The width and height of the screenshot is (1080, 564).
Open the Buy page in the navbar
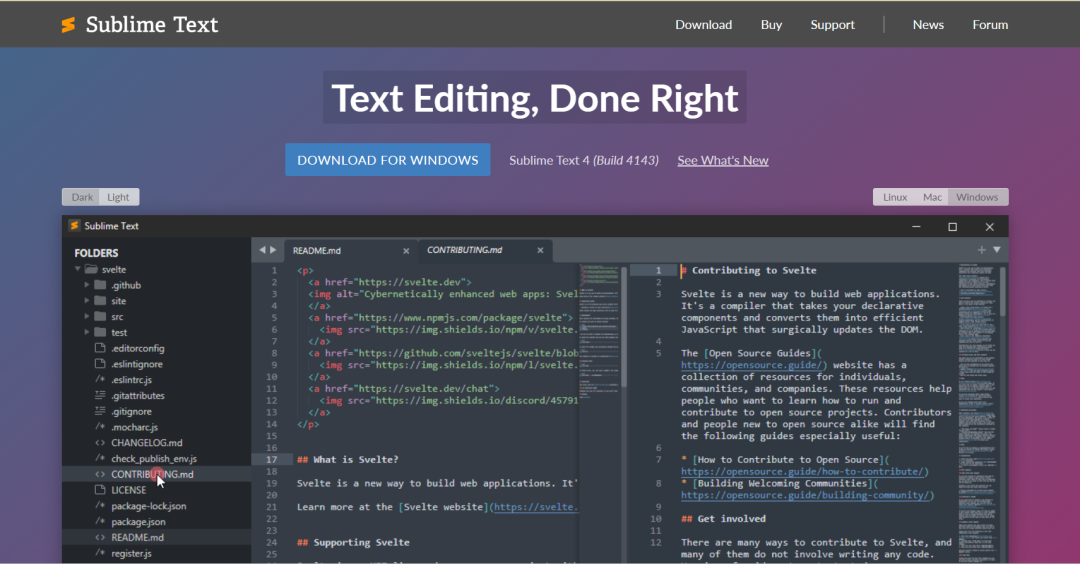click(771, 25)
